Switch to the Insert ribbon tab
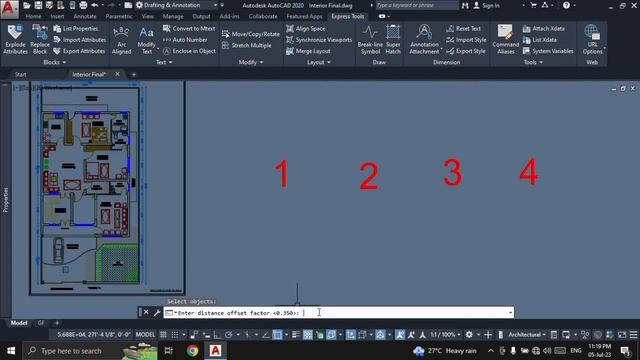640x360 pixels. point(57,16)
